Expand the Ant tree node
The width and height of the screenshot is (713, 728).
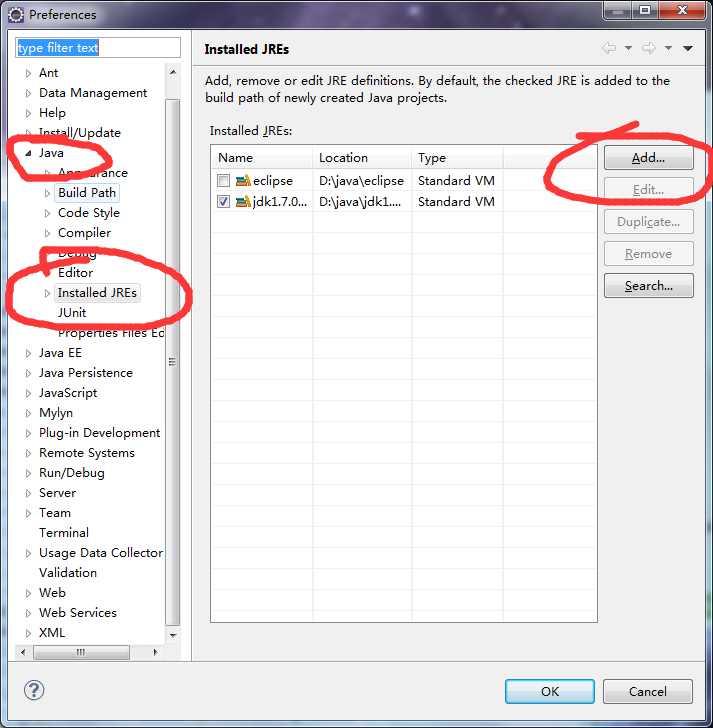[28, 73]
